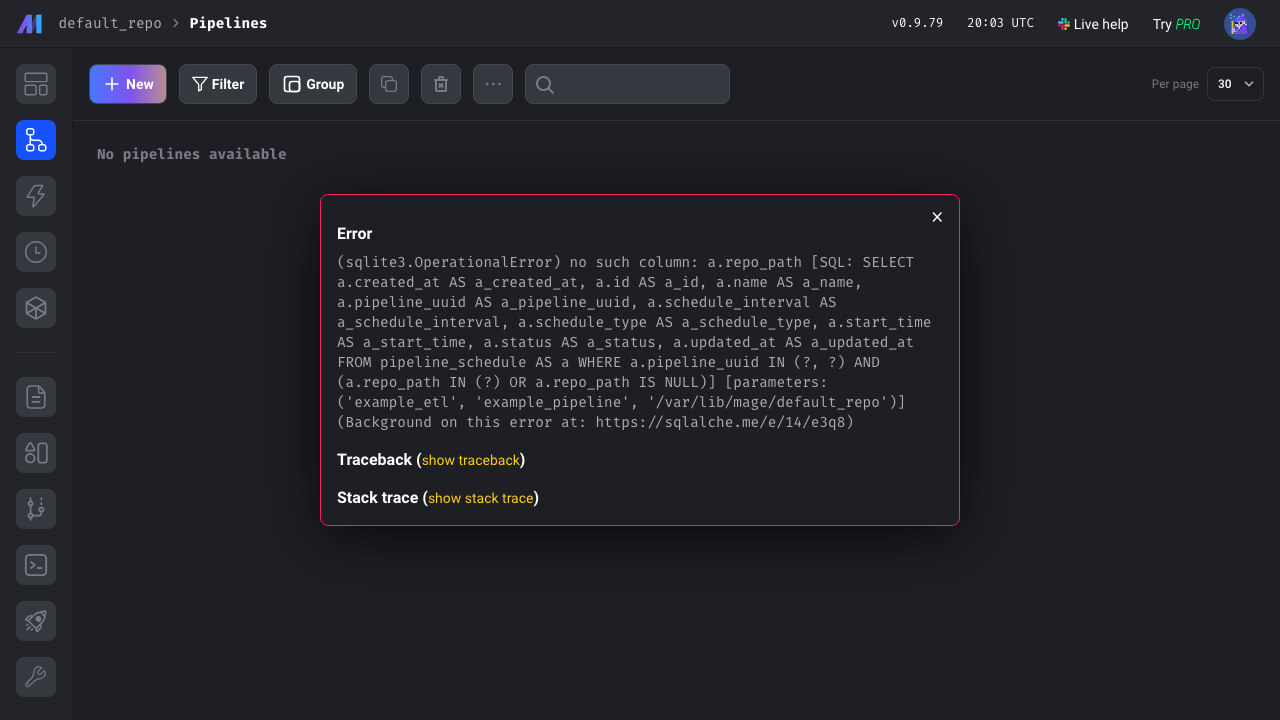The height and width of the screenshot is (720, 1280).
Task: Open the global data products cube icon
Action: [x=36, y=308]
